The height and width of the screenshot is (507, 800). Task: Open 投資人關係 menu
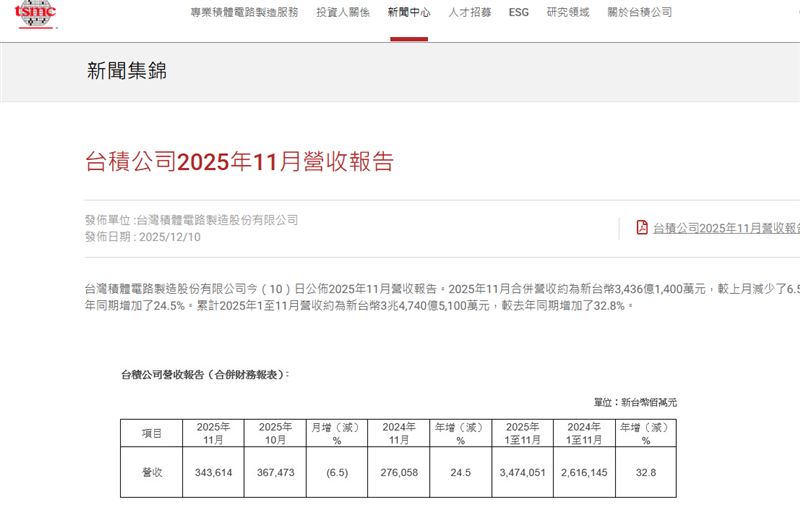(x=343, y=12)
